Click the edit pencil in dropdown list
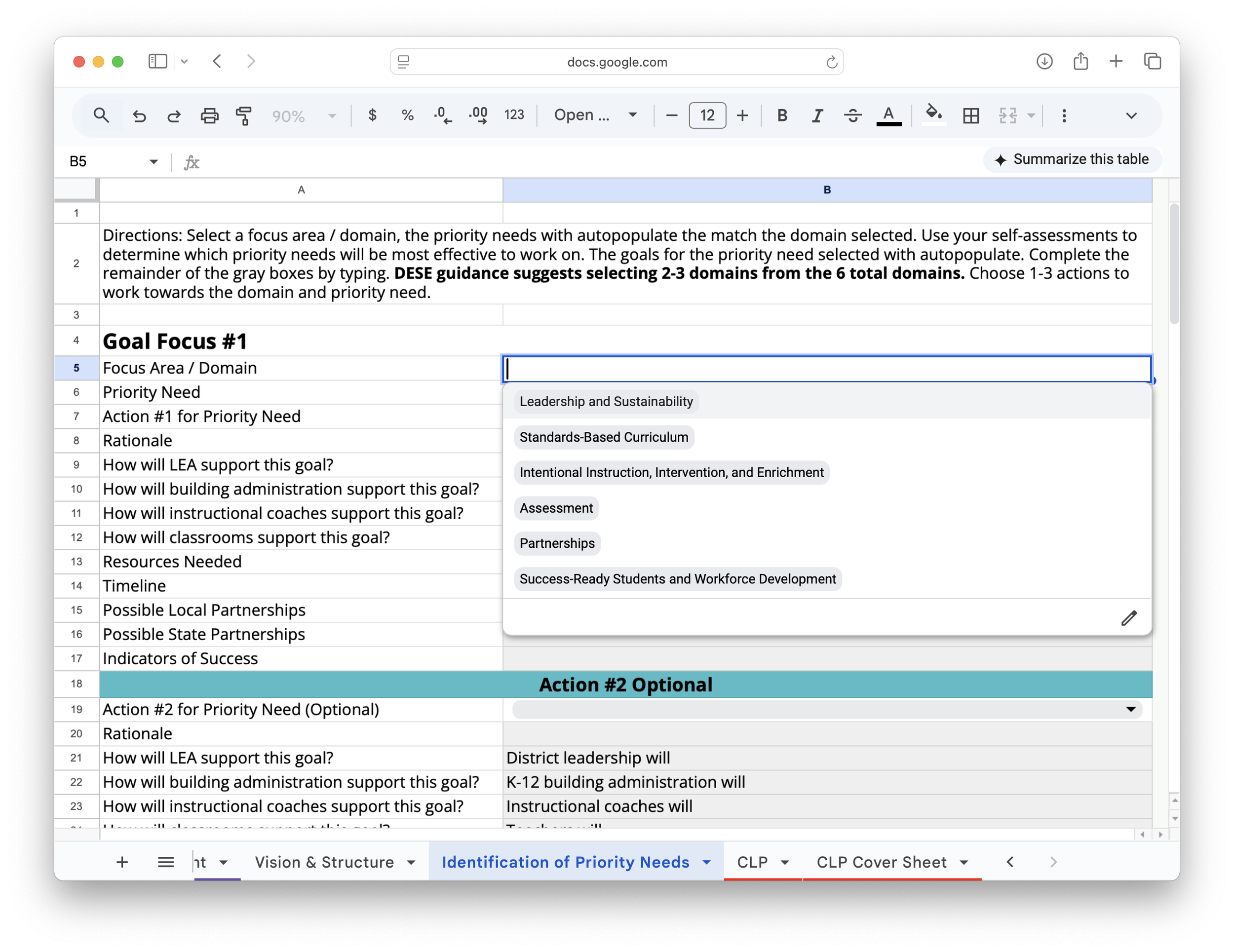Image resolution: width=1234 pixels, height=952 pixels. [1128, 618]
